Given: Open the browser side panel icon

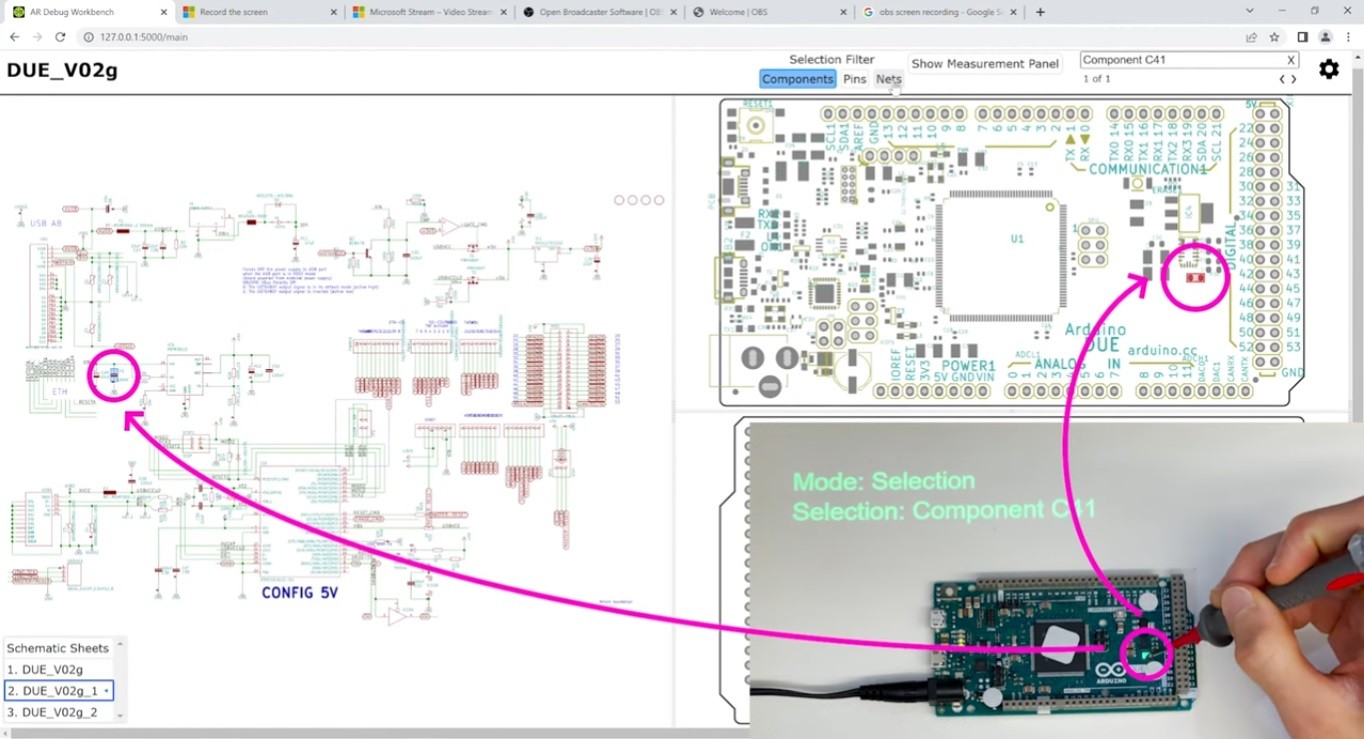Looking at the screenshot, I should (1302, 37).
